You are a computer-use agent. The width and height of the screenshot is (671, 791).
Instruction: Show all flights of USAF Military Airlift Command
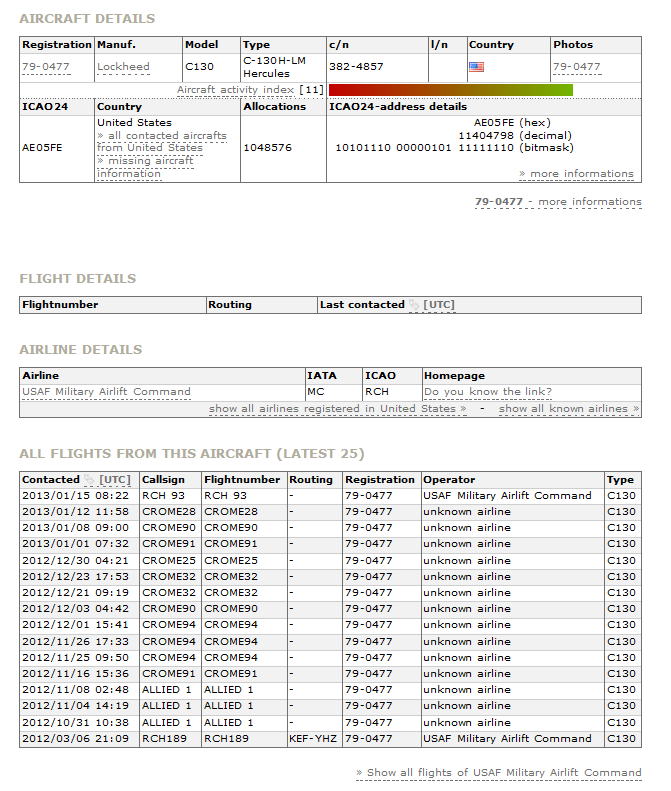tap(499, 773)
